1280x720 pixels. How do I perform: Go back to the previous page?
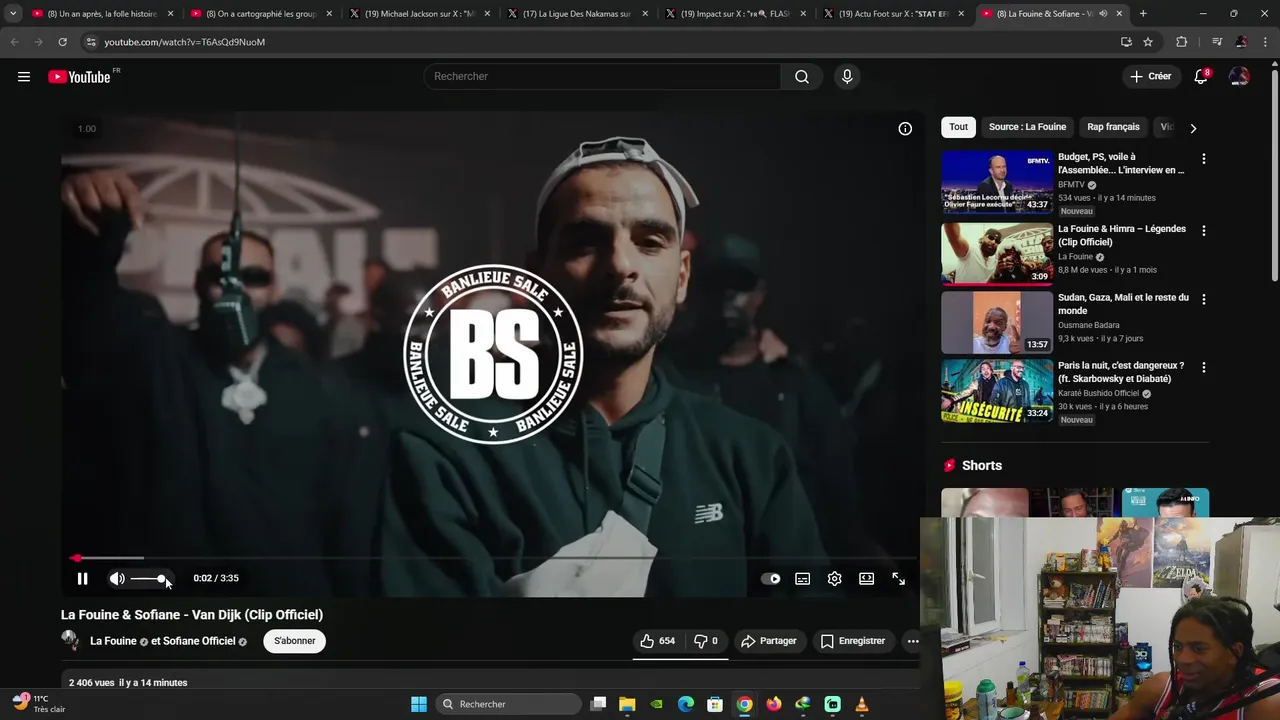click(x=14, y=42)
